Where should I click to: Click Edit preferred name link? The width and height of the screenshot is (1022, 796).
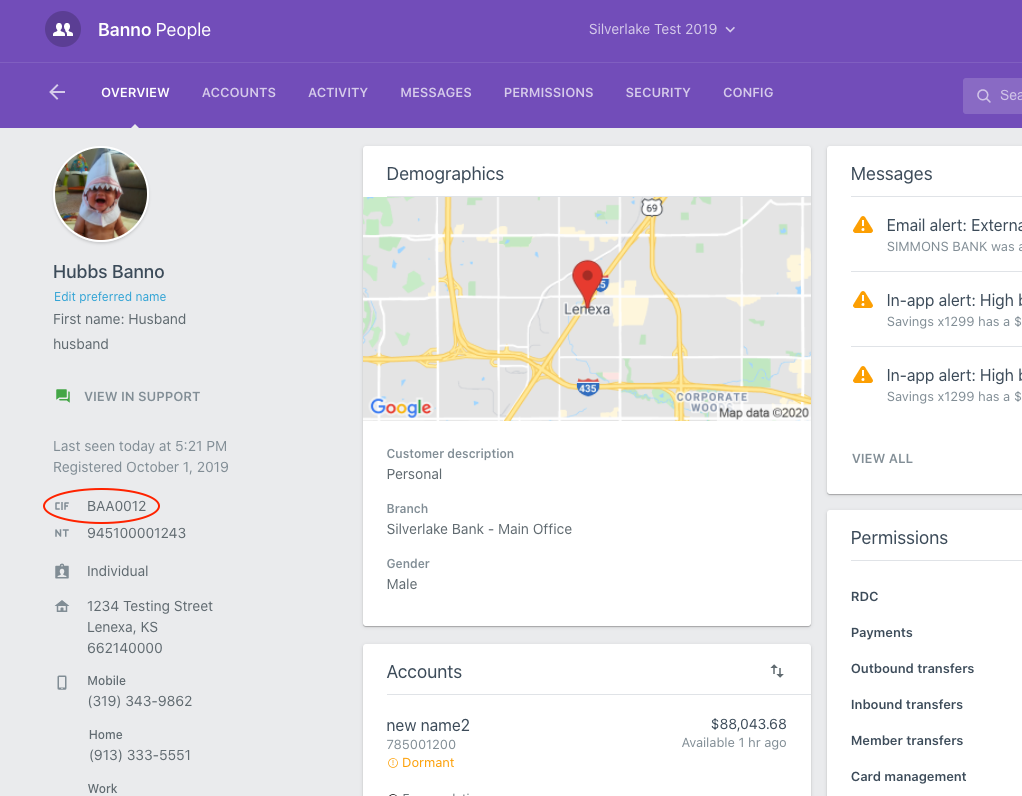110,297
